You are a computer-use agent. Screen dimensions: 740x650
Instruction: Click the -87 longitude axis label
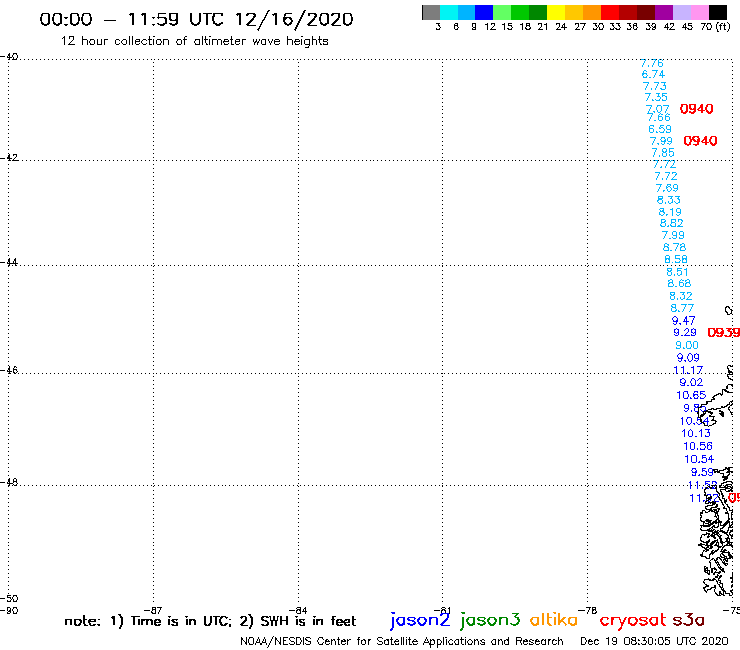[153, 610]
